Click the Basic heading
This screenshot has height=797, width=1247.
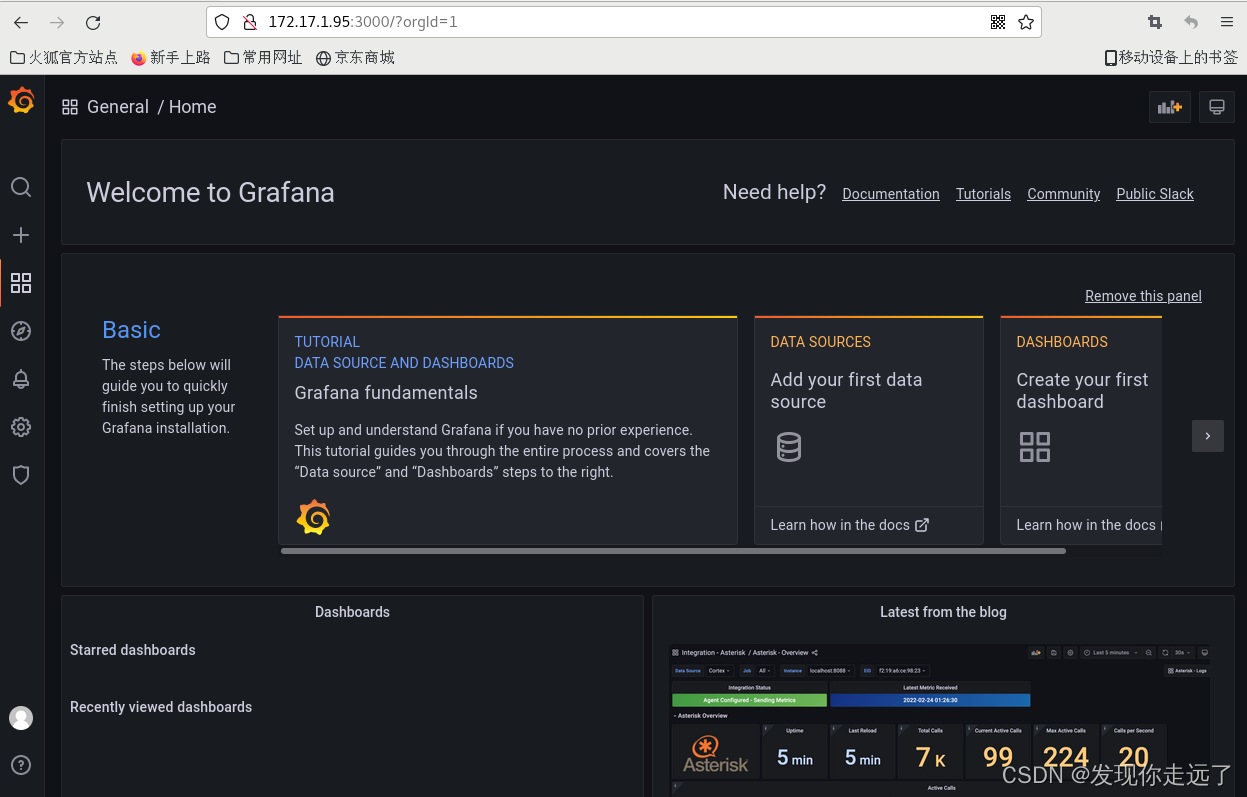(131, 330)
